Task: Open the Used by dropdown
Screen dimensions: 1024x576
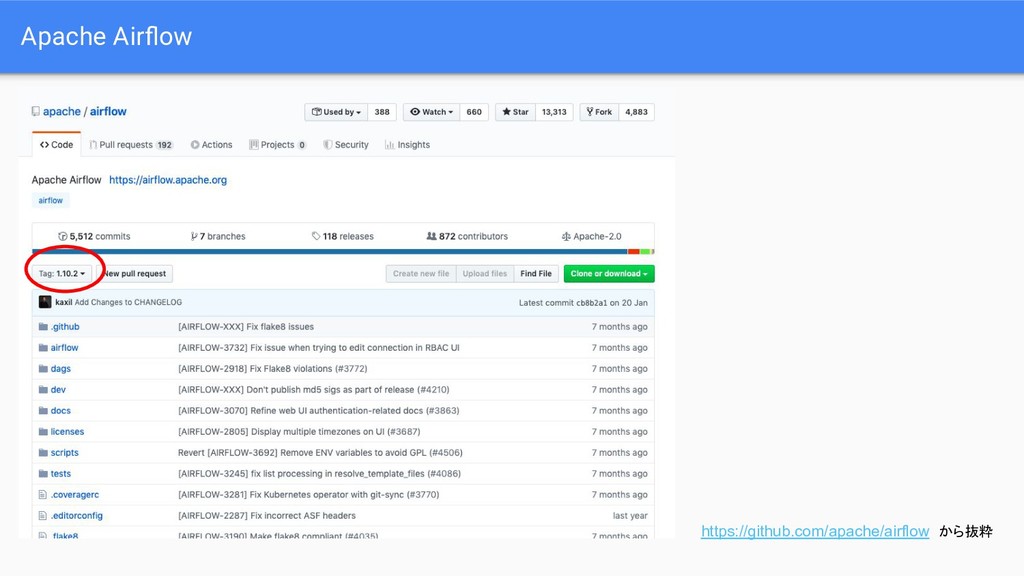Action: pyautogui.click(x=336, y=112)
